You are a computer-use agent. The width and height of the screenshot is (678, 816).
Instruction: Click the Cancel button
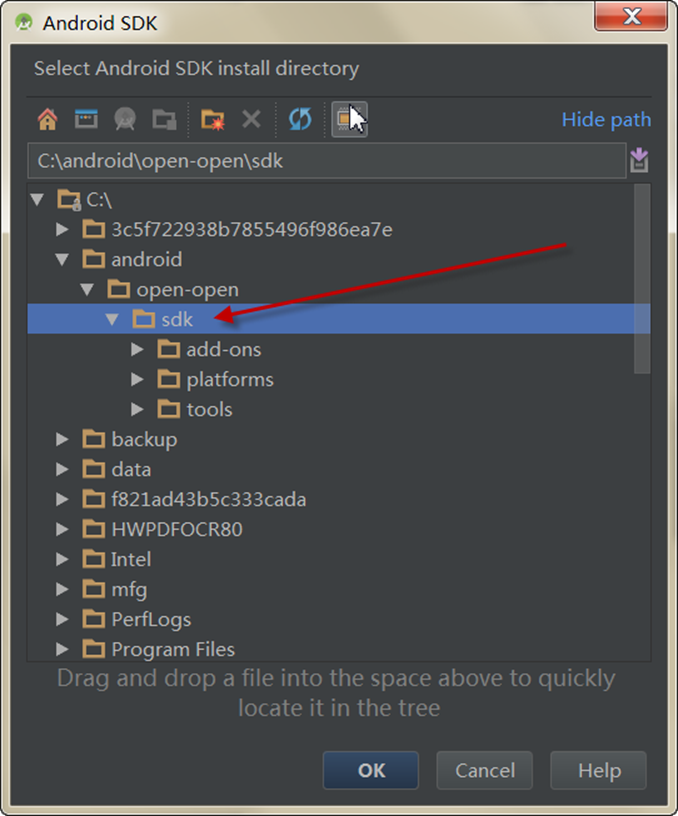(484, 770)
